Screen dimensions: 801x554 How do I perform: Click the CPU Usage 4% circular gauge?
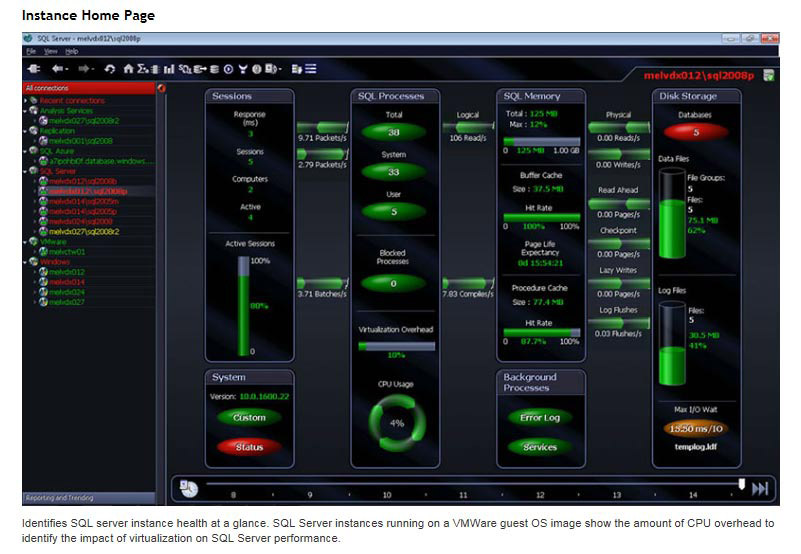(397, 423)
